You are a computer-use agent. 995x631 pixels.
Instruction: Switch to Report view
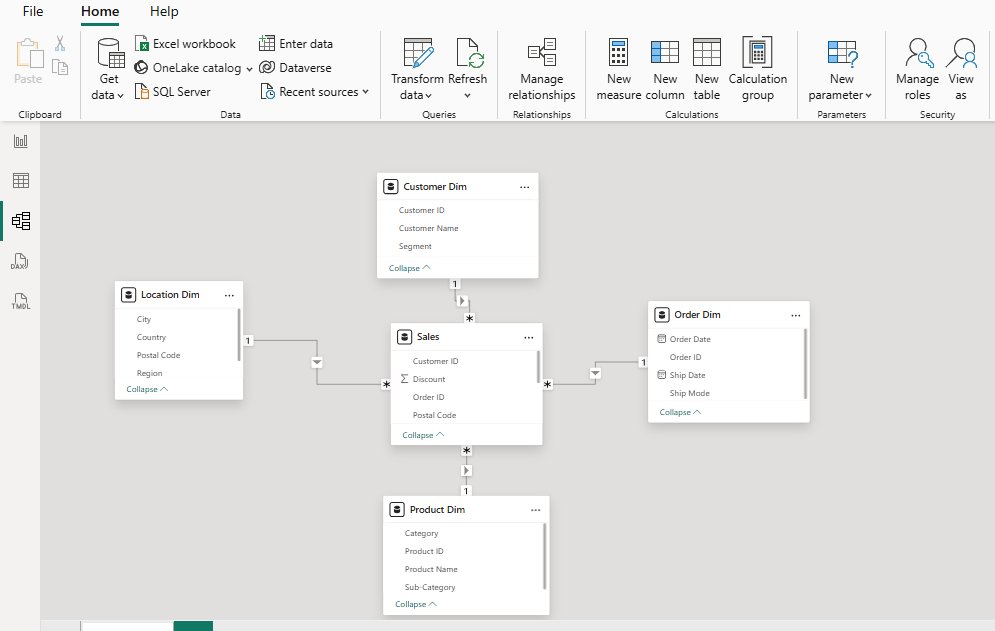pyautogui.click(x=21, y=141)
